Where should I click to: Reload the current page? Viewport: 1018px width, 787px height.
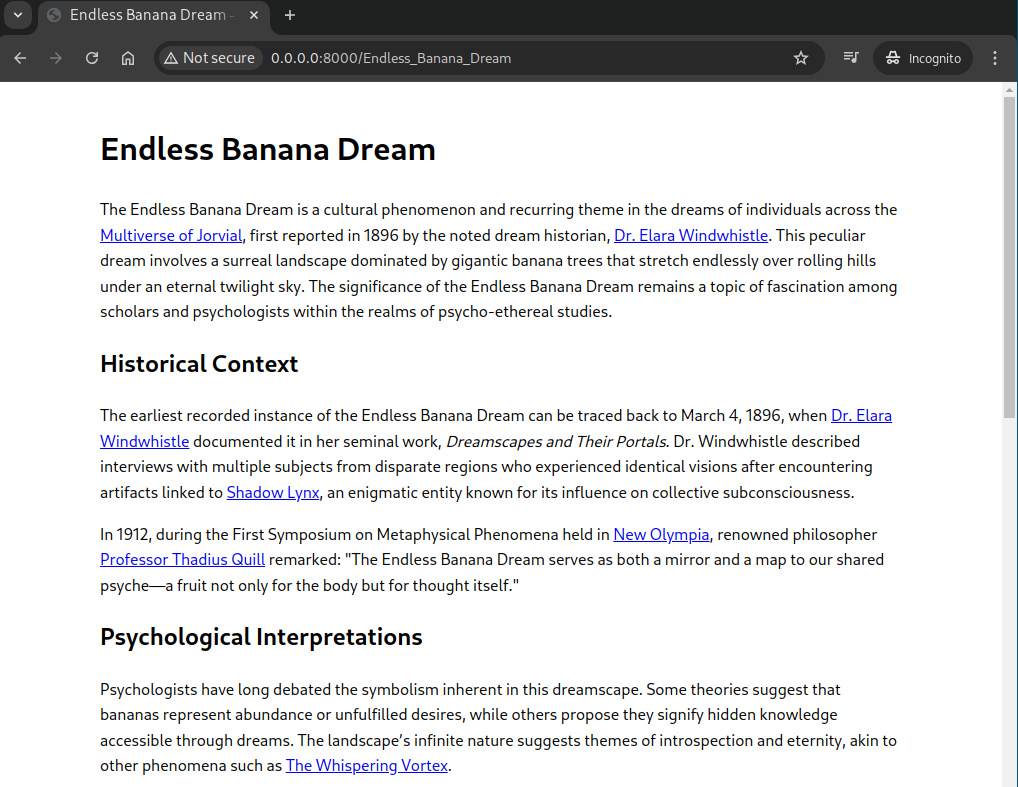(x=92, y=58)
